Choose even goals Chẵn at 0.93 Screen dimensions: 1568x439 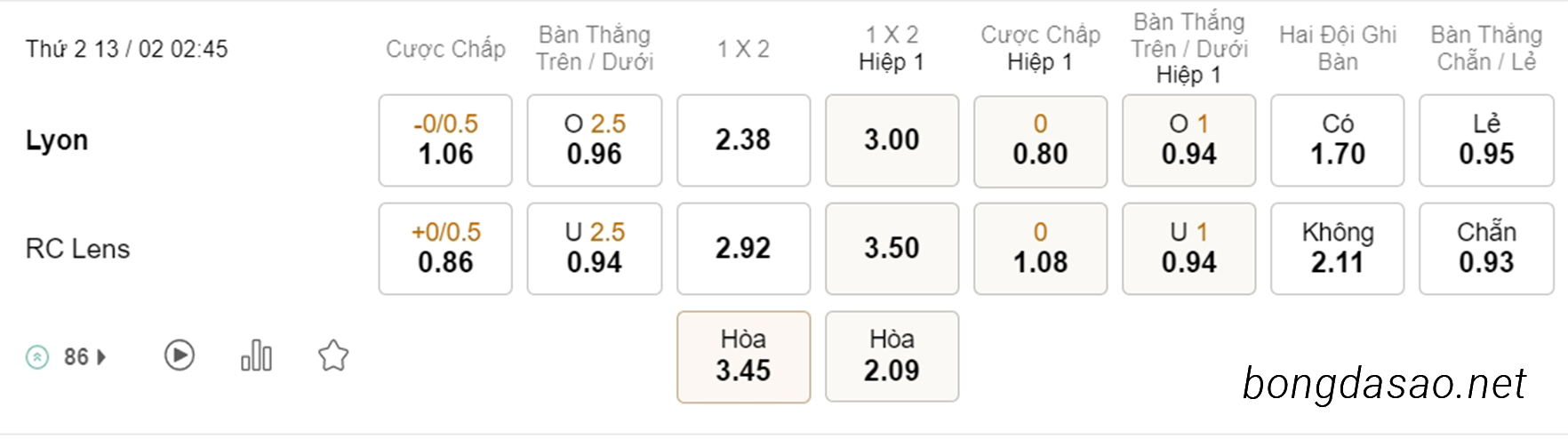point(1486,249)
